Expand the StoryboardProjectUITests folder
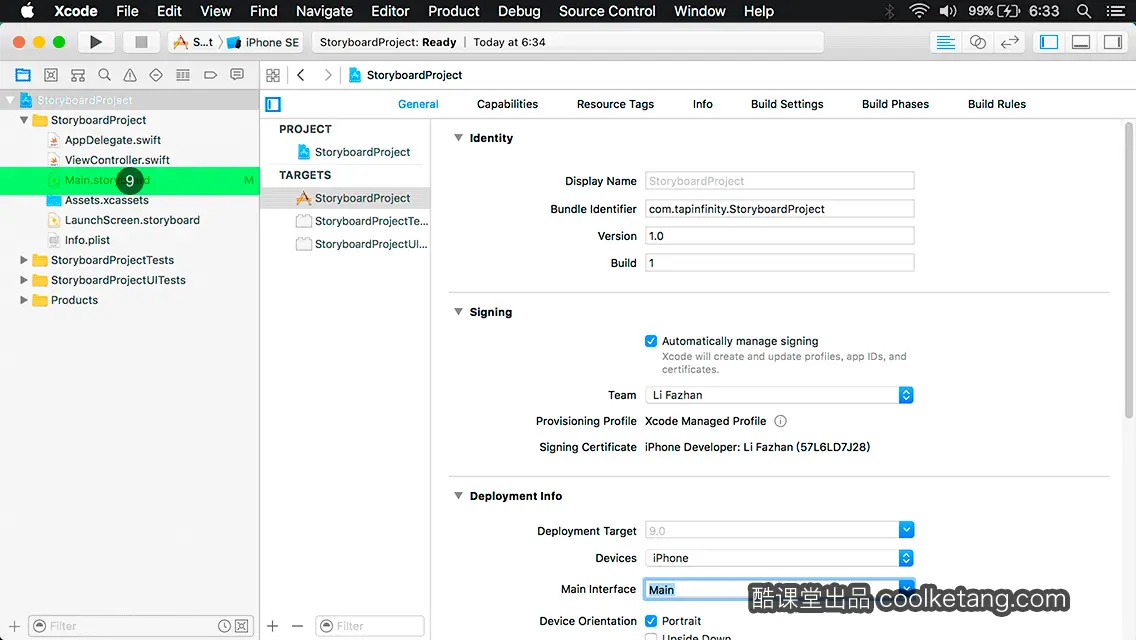The width and height of the screenshot is (1136, 640). tap(24, 280)
